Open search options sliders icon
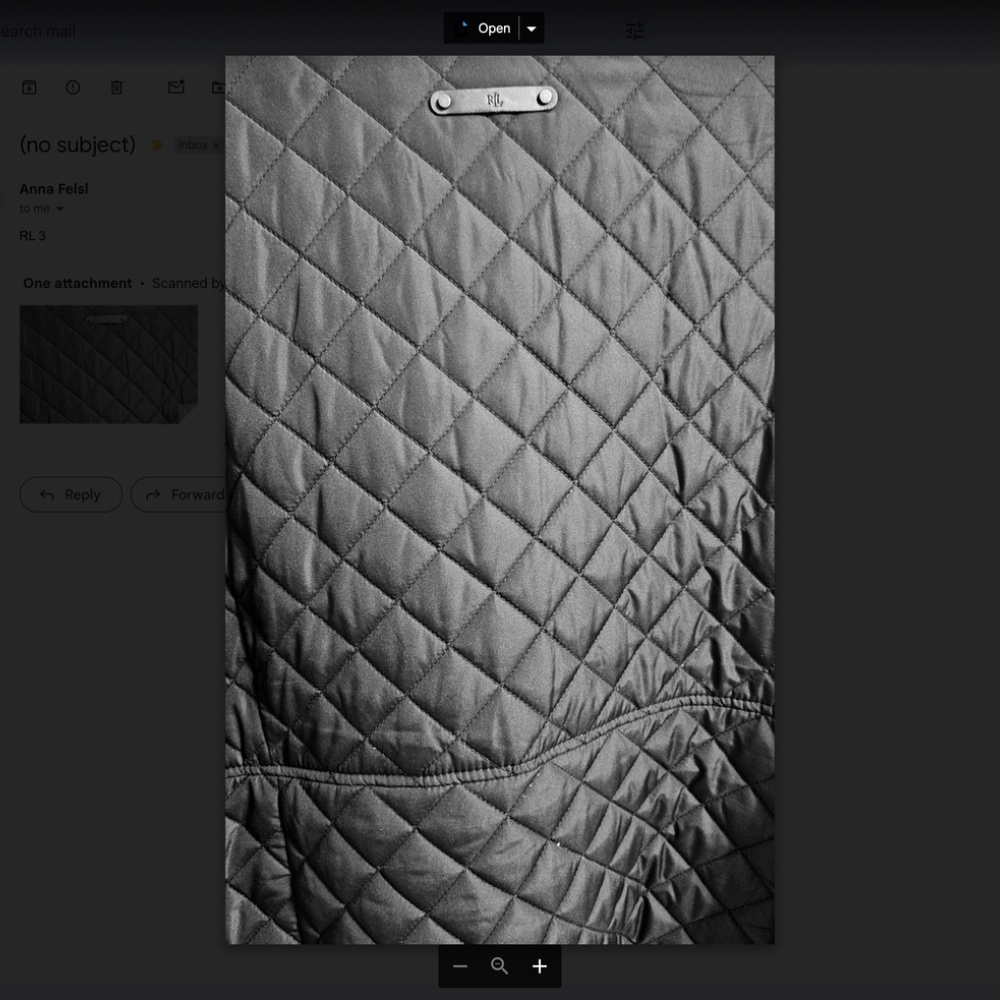This screenshot has height=1000, width=1000. coord(635,31)
